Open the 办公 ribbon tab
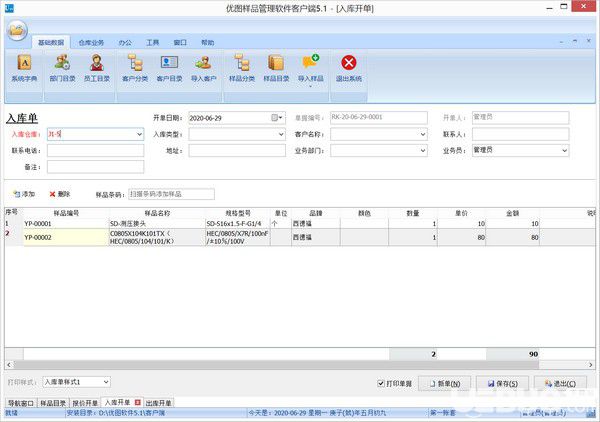The image size is (600, 422). pyautogui.click(x=125, y=42)
